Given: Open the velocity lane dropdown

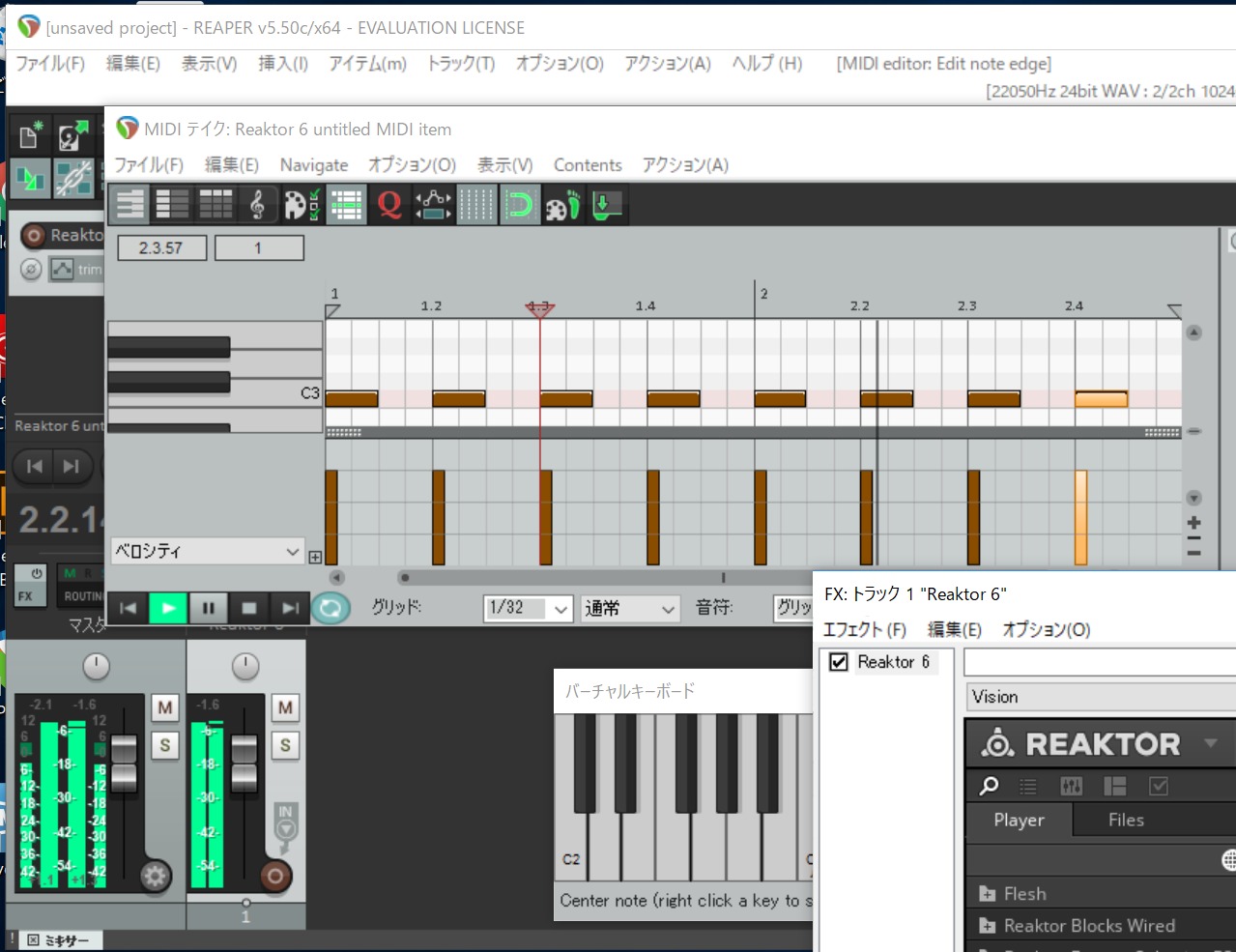Looking at the screenshot, I should pyautogui.click(x=208, y=551).
